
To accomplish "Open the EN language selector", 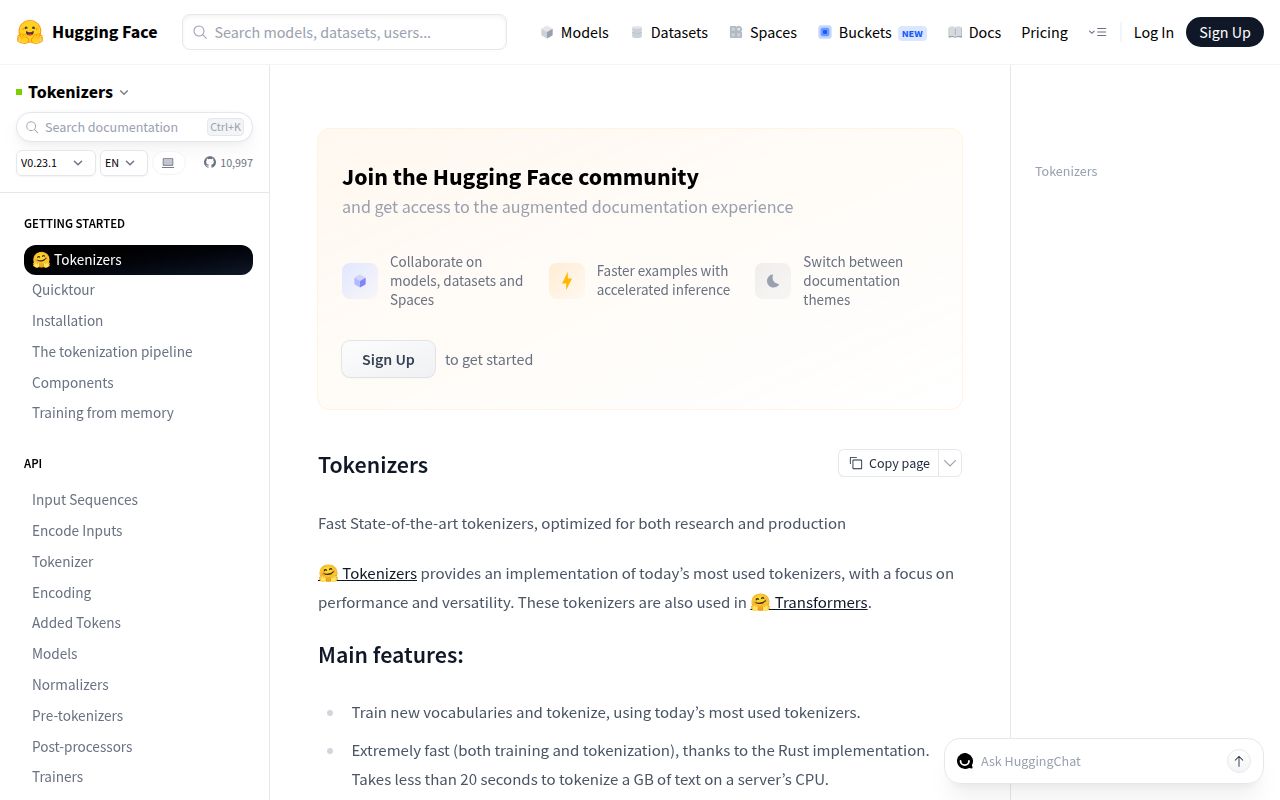I will coord(124,163).
